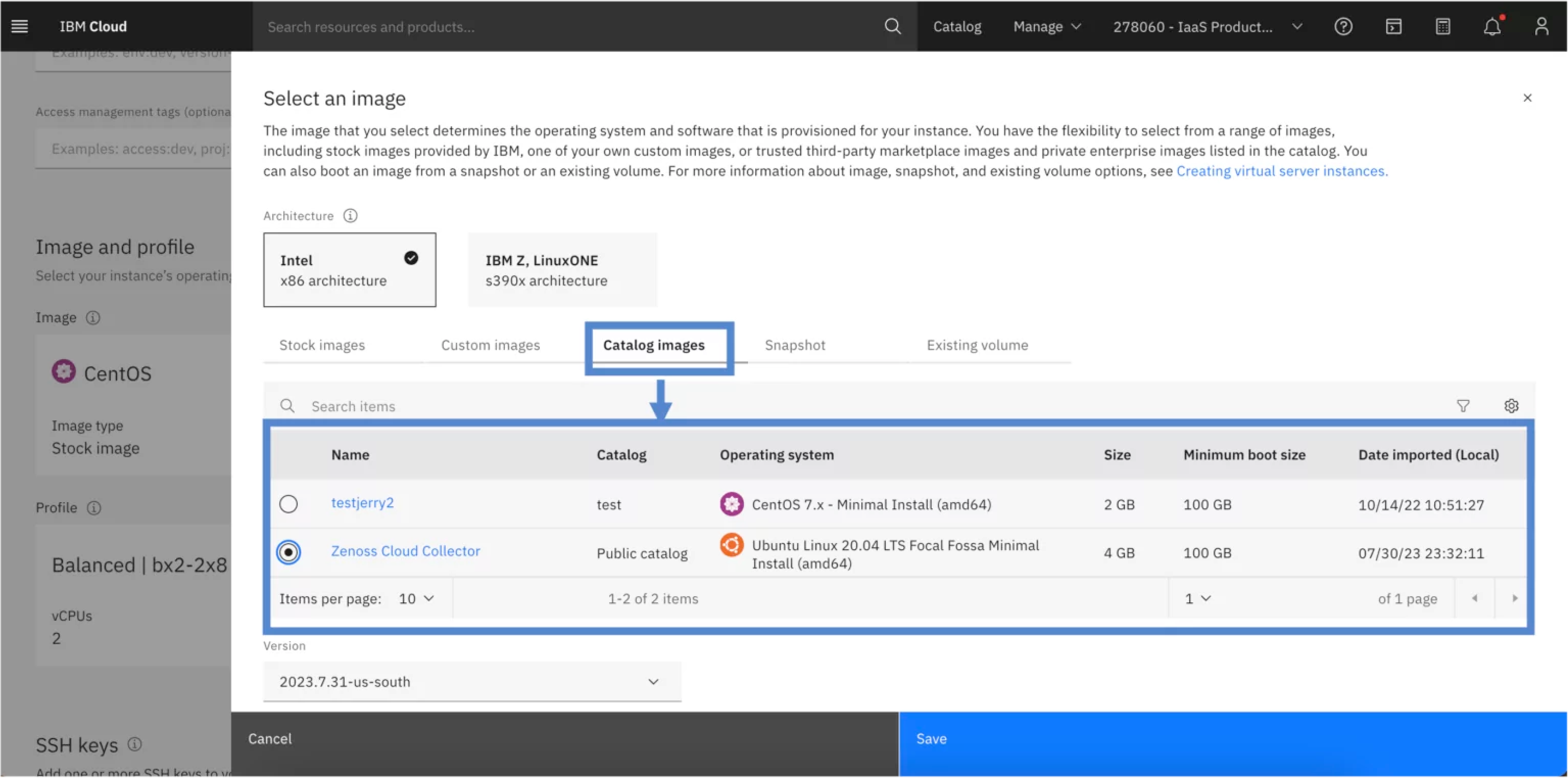Click 4 GB size cell
1568x778 pixels.
(1119, 552)
